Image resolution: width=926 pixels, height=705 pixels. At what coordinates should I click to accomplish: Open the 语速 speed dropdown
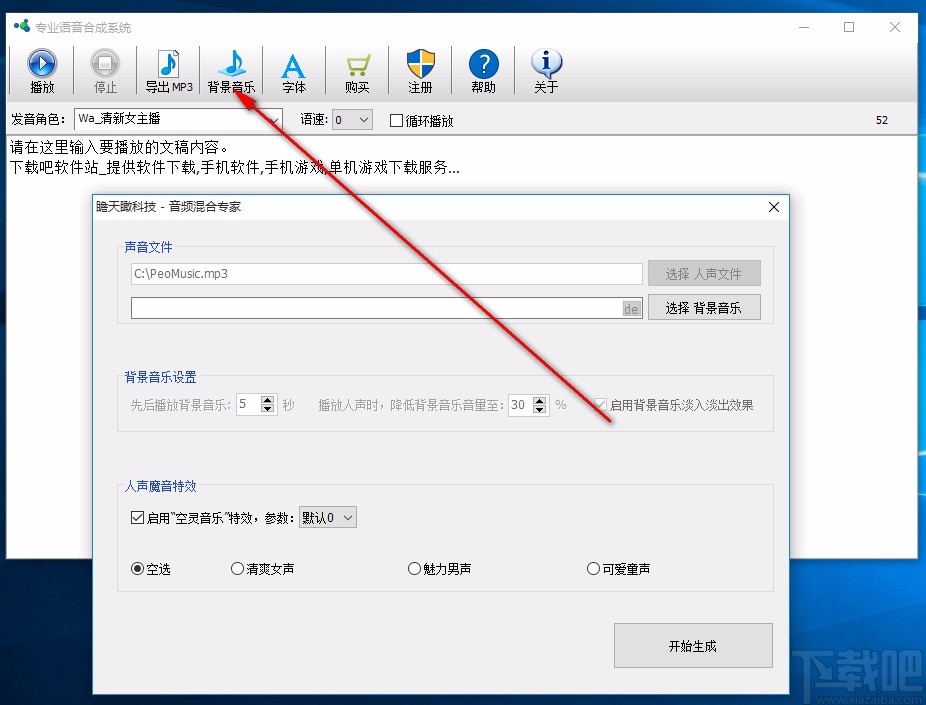352,120
